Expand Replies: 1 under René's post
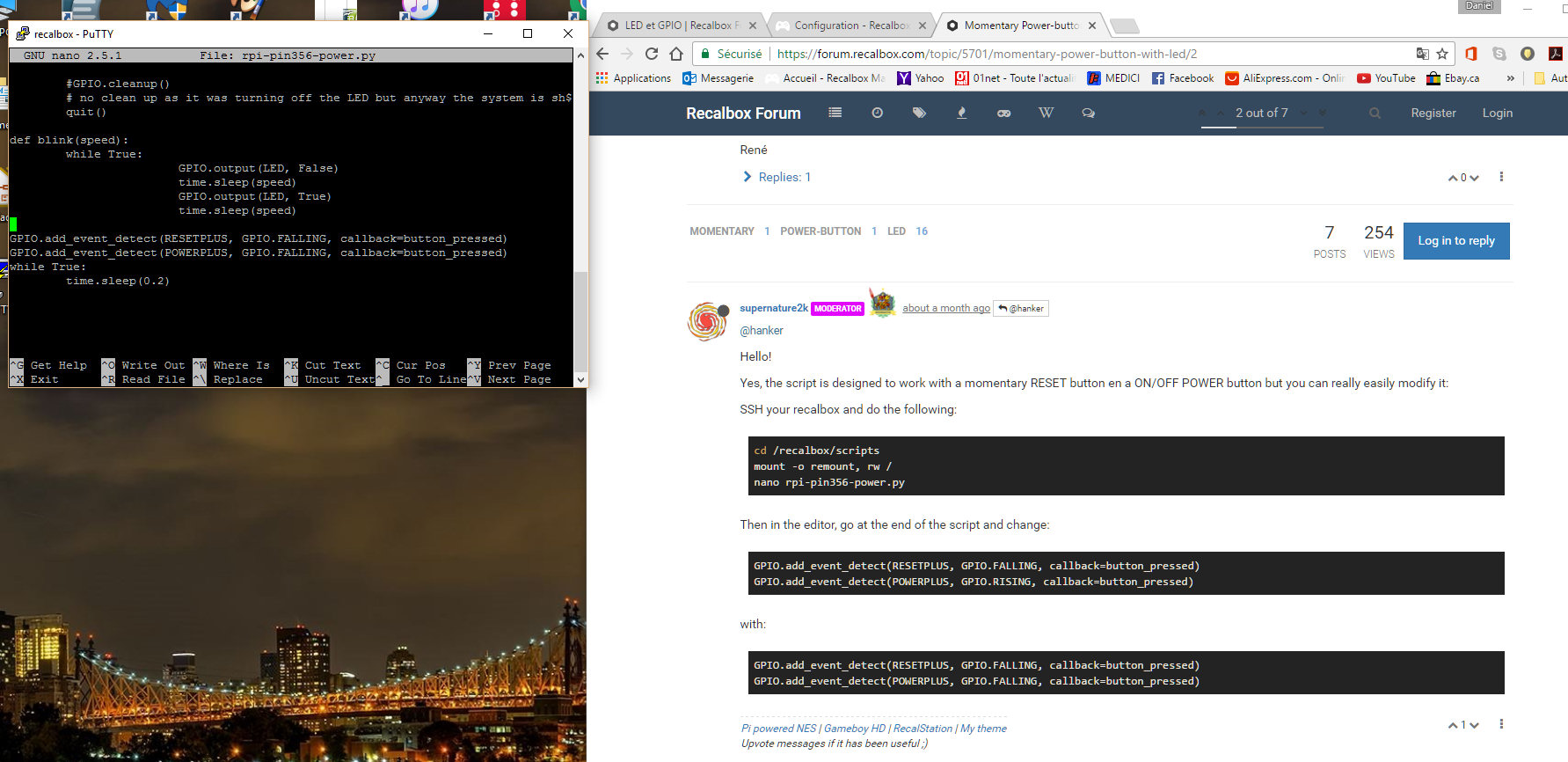 click(777, 177)
